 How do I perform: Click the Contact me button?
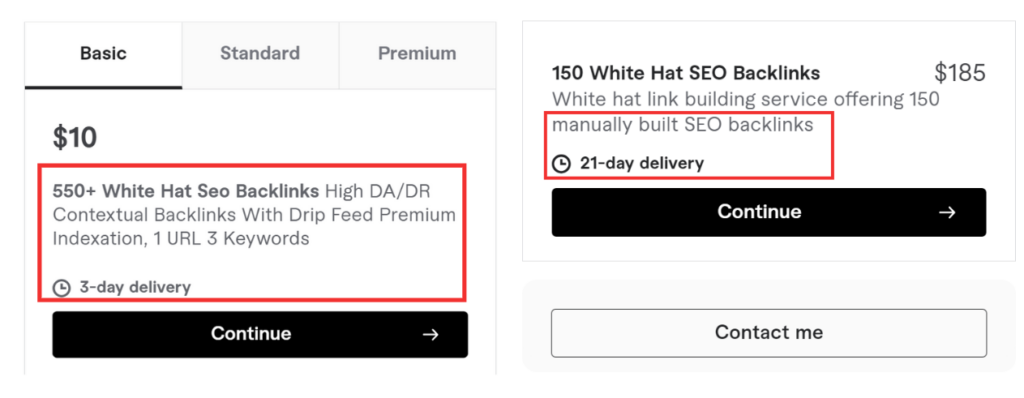(769, 333)
